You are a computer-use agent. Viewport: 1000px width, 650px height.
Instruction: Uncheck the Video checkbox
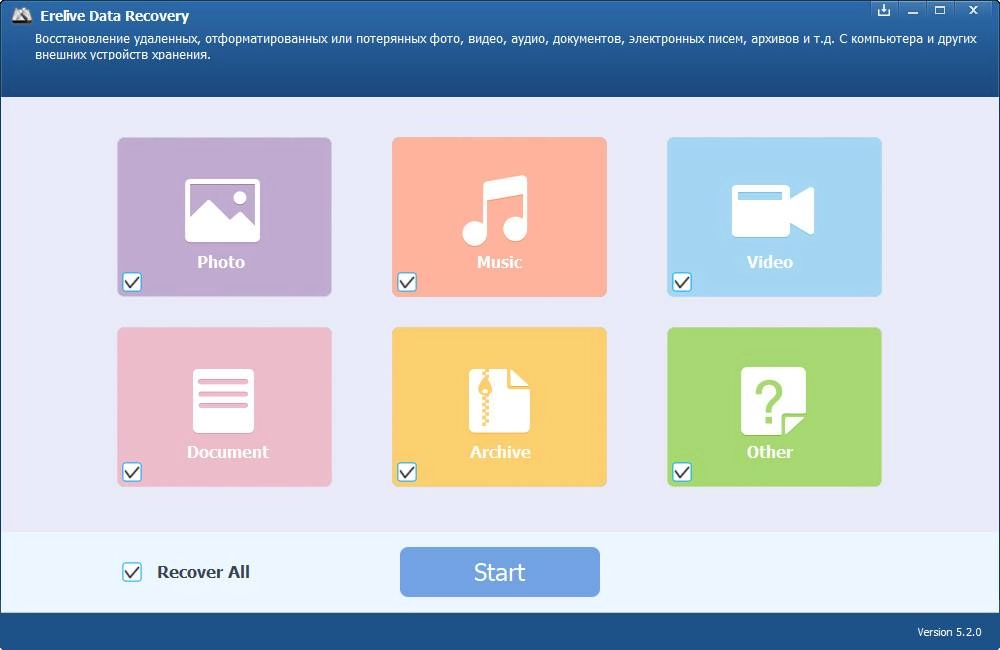682,282
